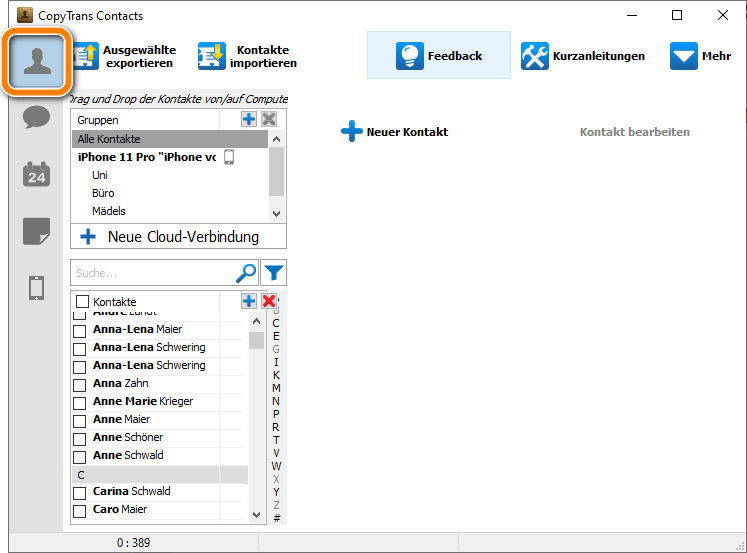This screenshot has height=553, width=747.
Task: Jump to letter P in index
Action: [x=276, y=414]
